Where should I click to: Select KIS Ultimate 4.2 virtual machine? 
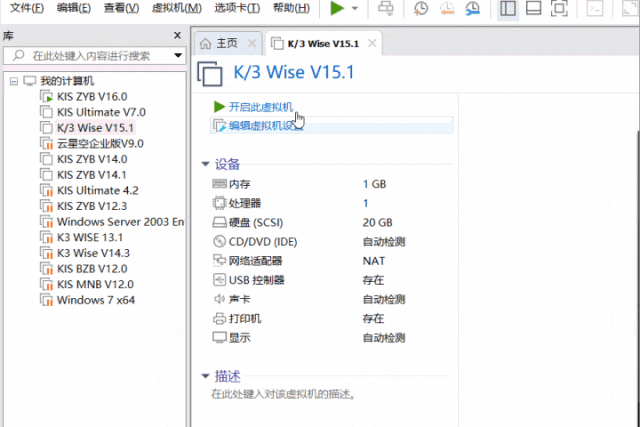coord(98,191)
